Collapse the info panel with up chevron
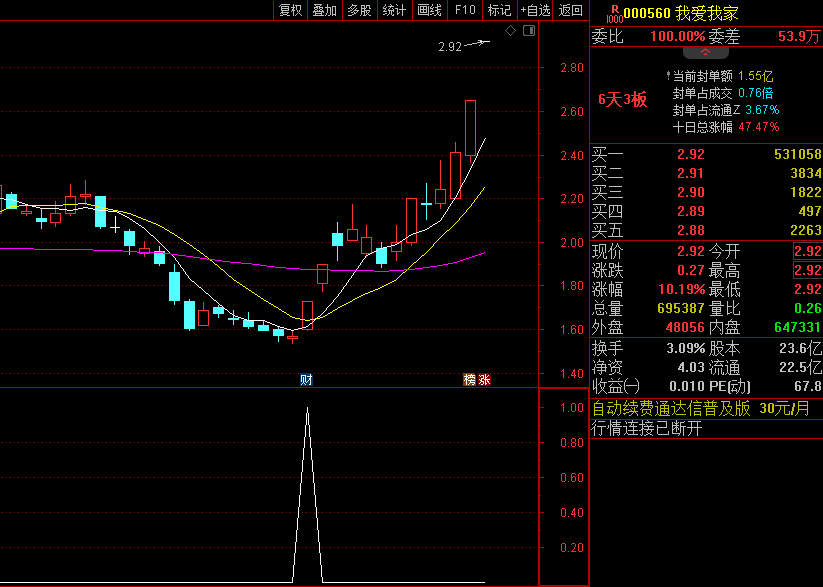This screenshot has height=587, width=823. point(705,52)
